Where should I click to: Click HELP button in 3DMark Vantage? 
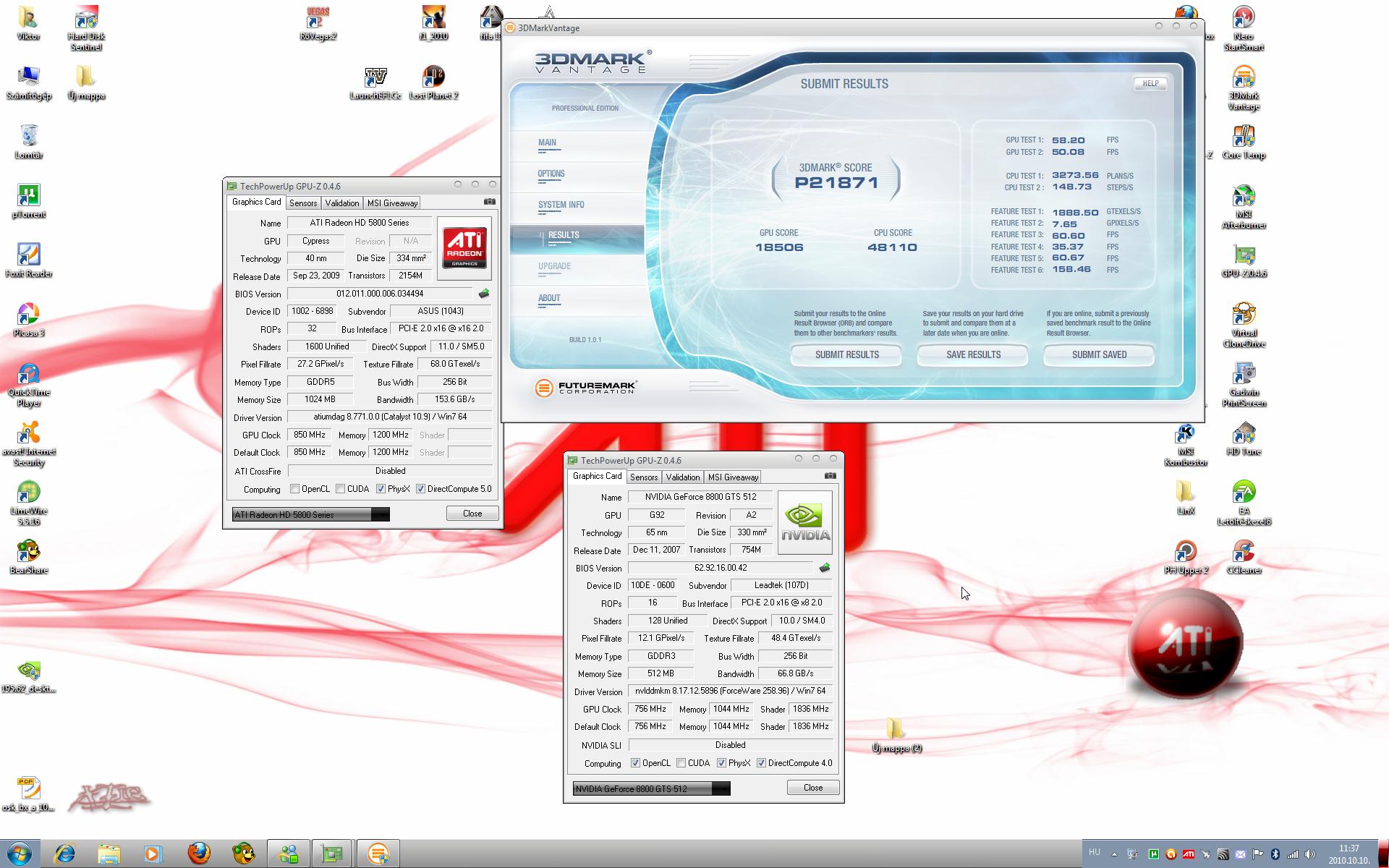(1150, 84)
